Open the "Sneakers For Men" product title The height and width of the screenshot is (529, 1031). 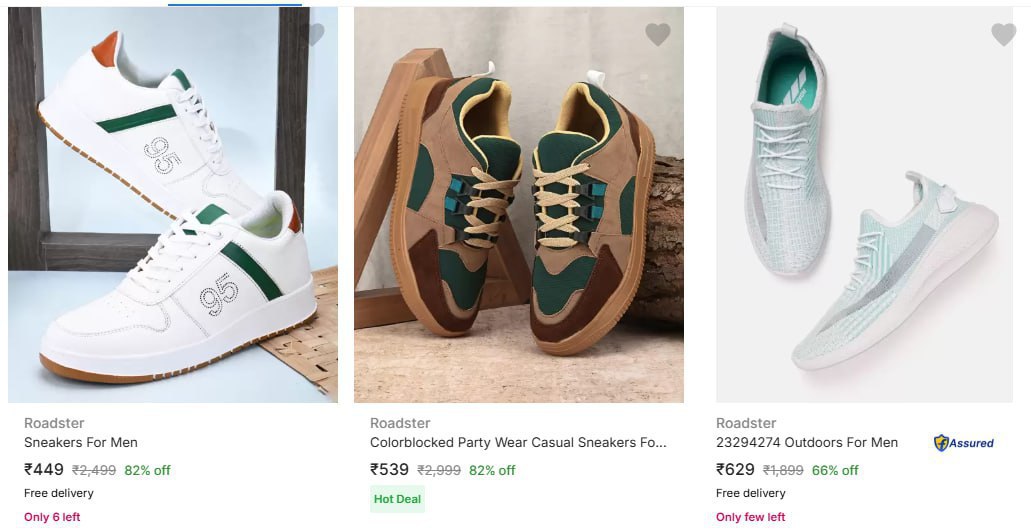click(81, 442)
